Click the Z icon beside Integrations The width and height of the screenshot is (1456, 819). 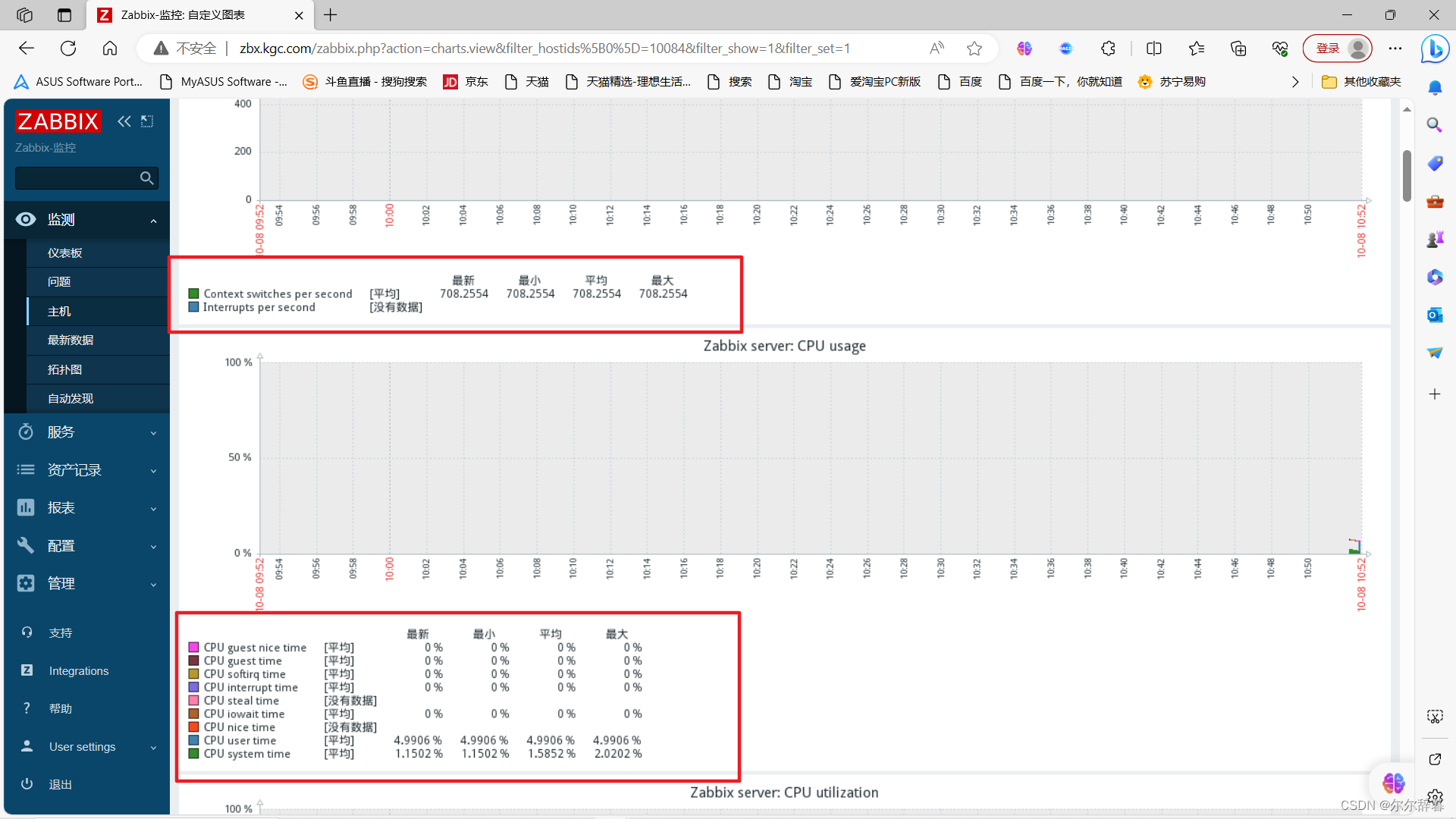click(27, 670)
